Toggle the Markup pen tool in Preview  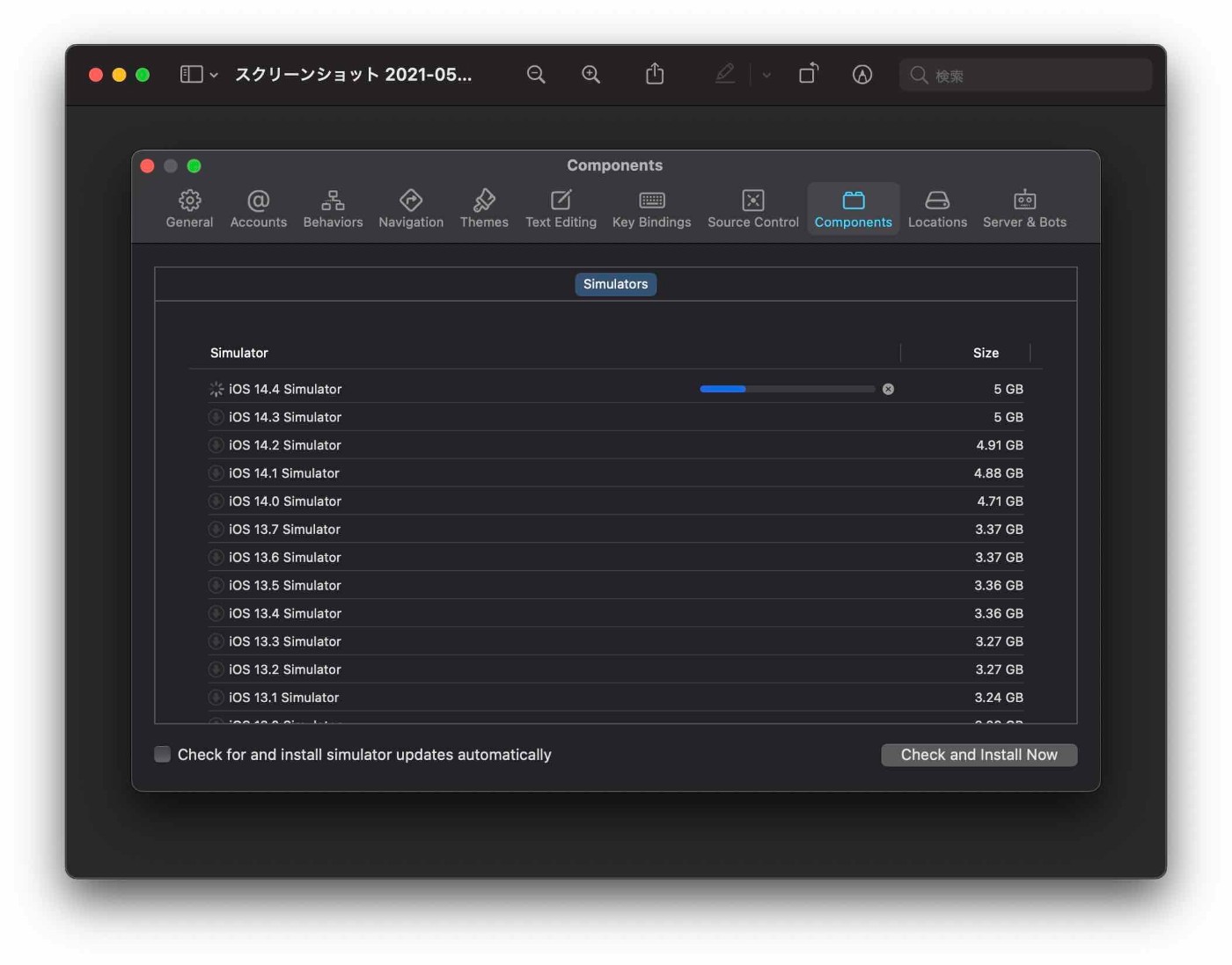tap(725, 74)
